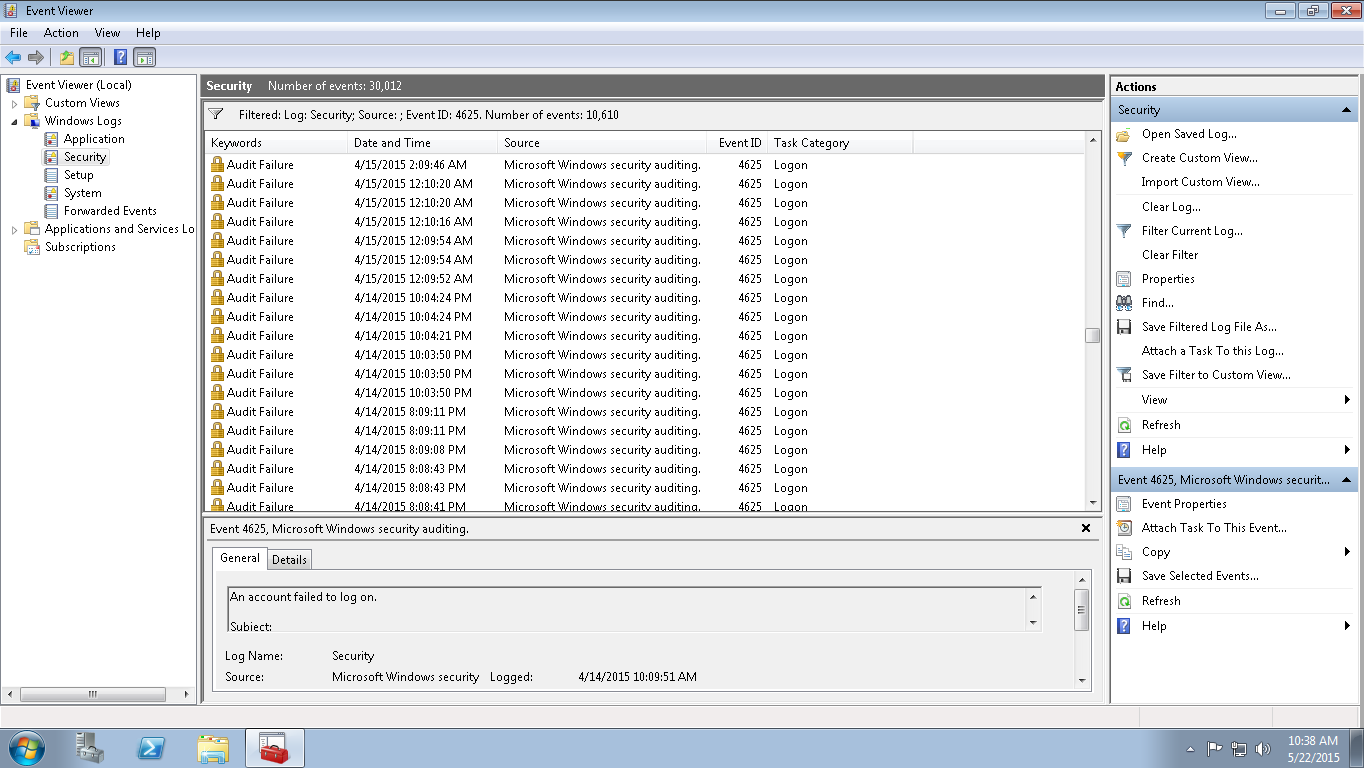Click event list scroll-up arrow
The height and width of the screenshot is (768, 1364).
(x=1092, y=141)
